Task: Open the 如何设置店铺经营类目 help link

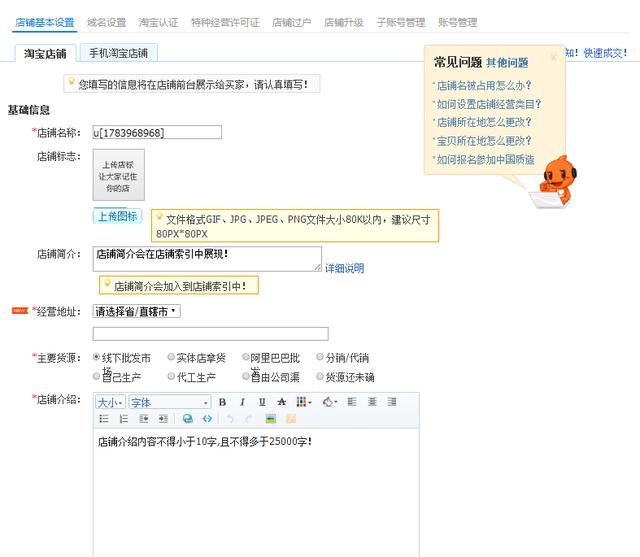Action: click(489, 104)
